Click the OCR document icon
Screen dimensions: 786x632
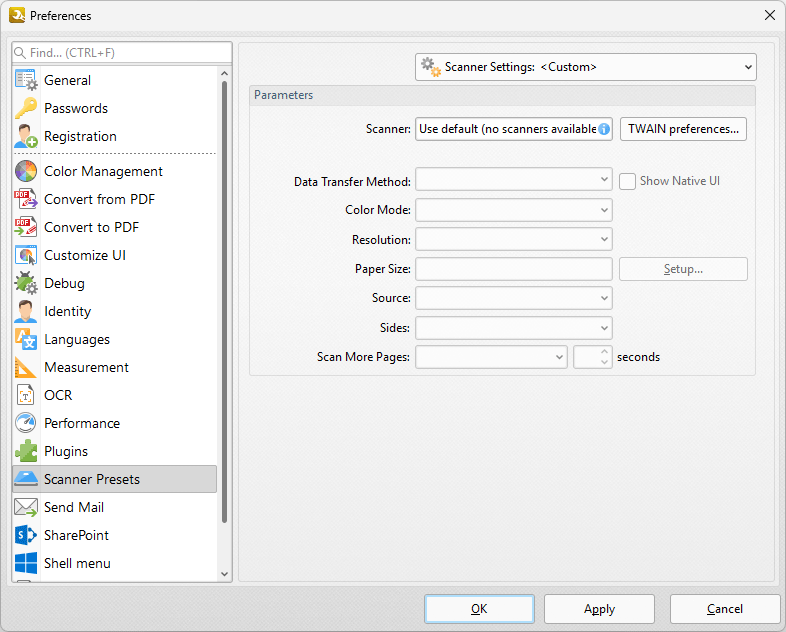pyautogui.click(x=26, y=395)
